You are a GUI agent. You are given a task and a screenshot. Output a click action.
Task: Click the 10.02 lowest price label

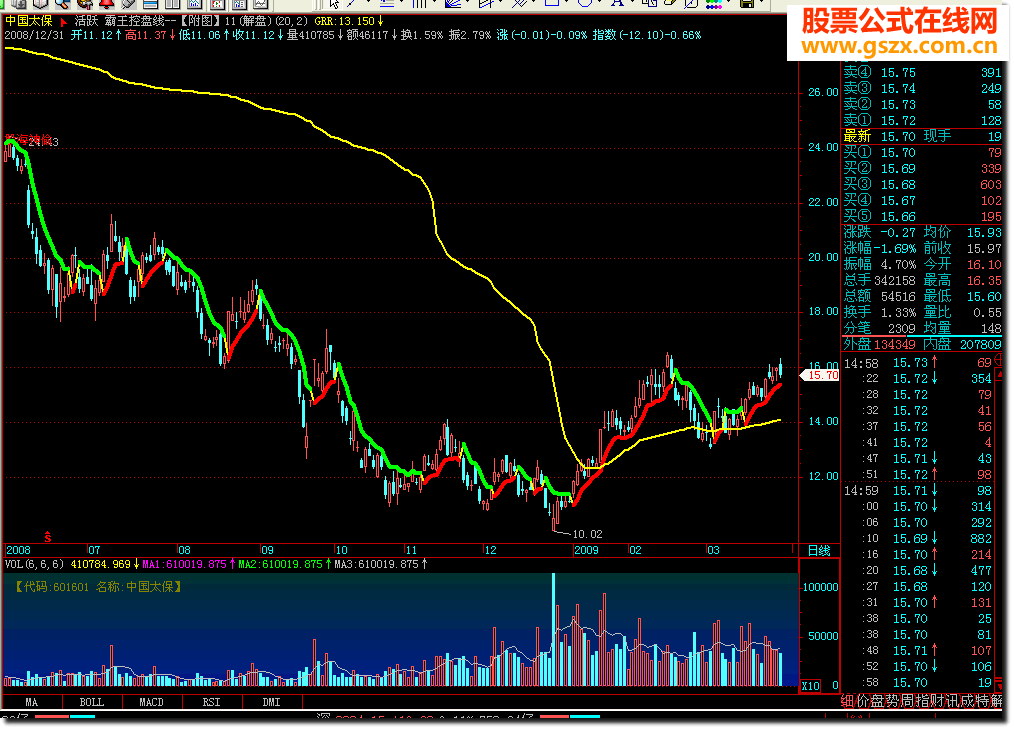[586, 534]
